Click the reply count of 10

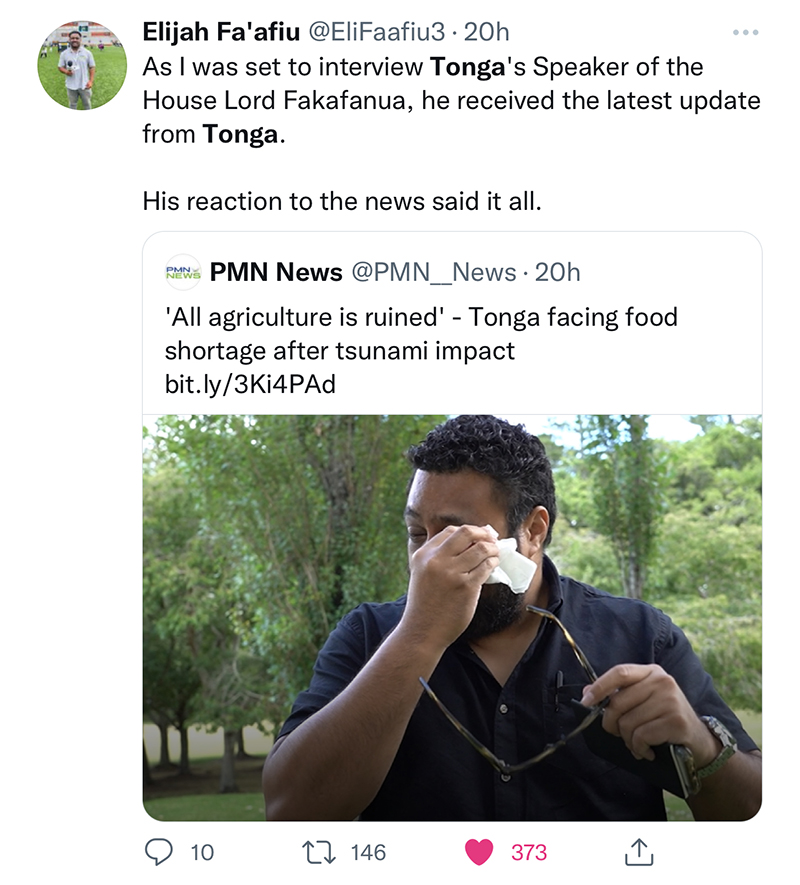202,852
